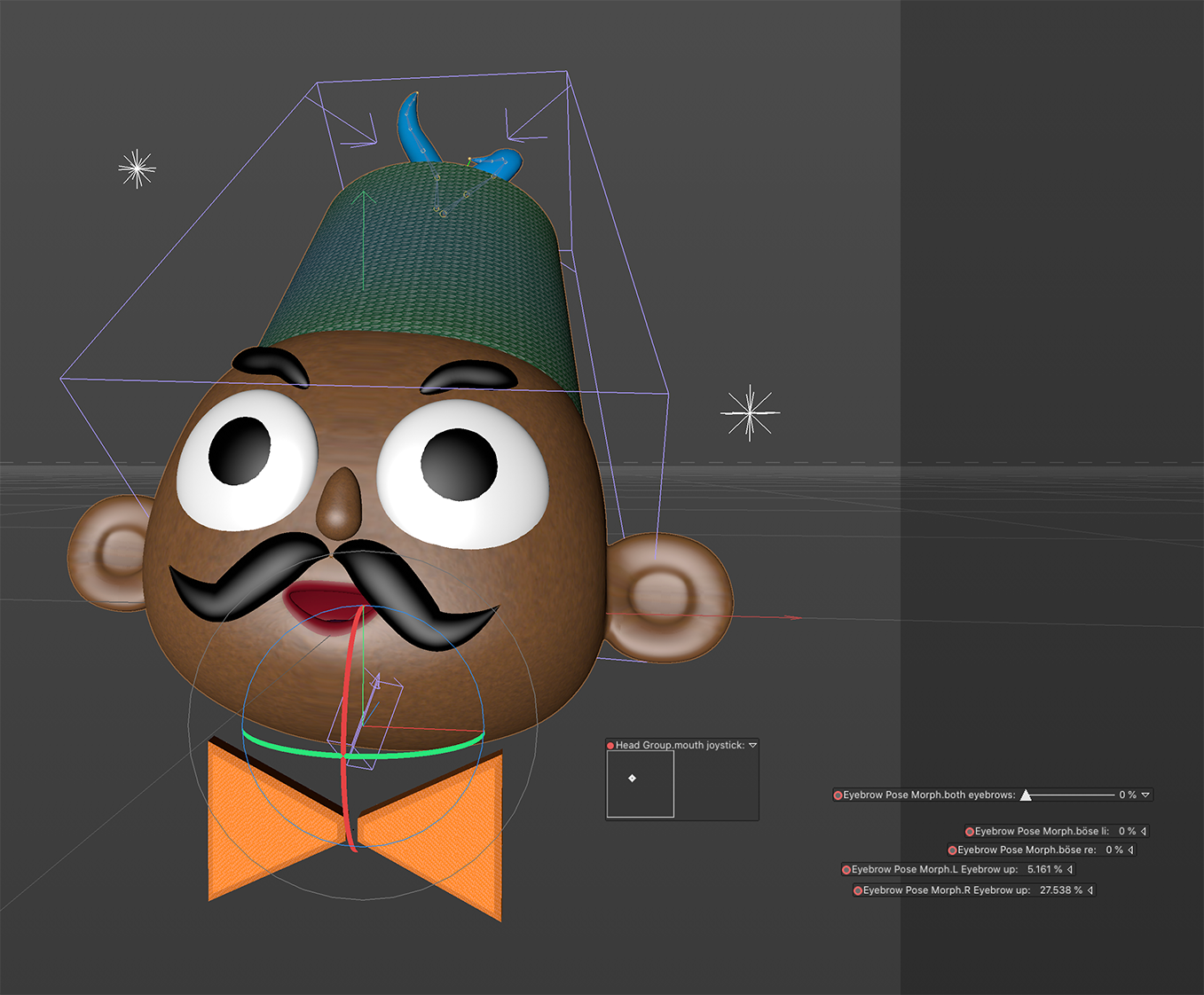
Task: Click the Eyebrow Pose Morph.R Eyebrow up label
Action: coord(947,890)
